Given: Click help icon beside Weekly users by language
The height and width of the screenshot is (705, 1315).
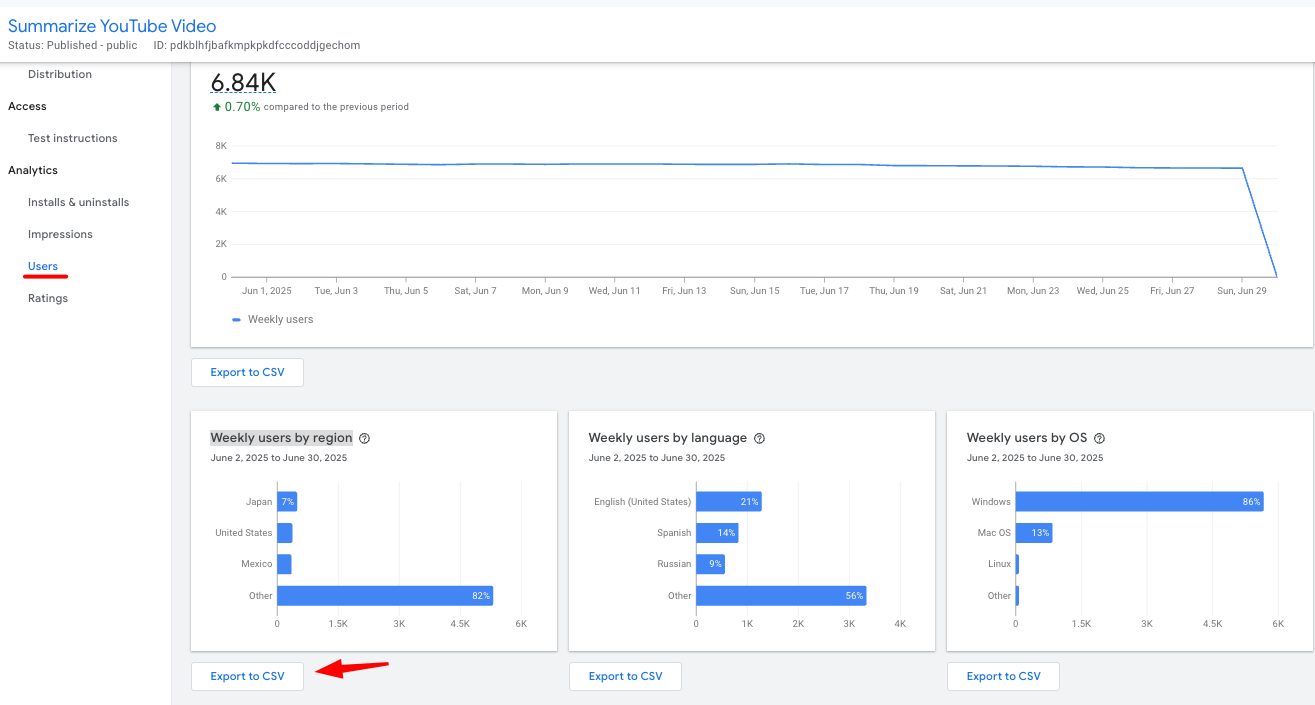Looking at the screenshot, I should (x=760, y=438).
